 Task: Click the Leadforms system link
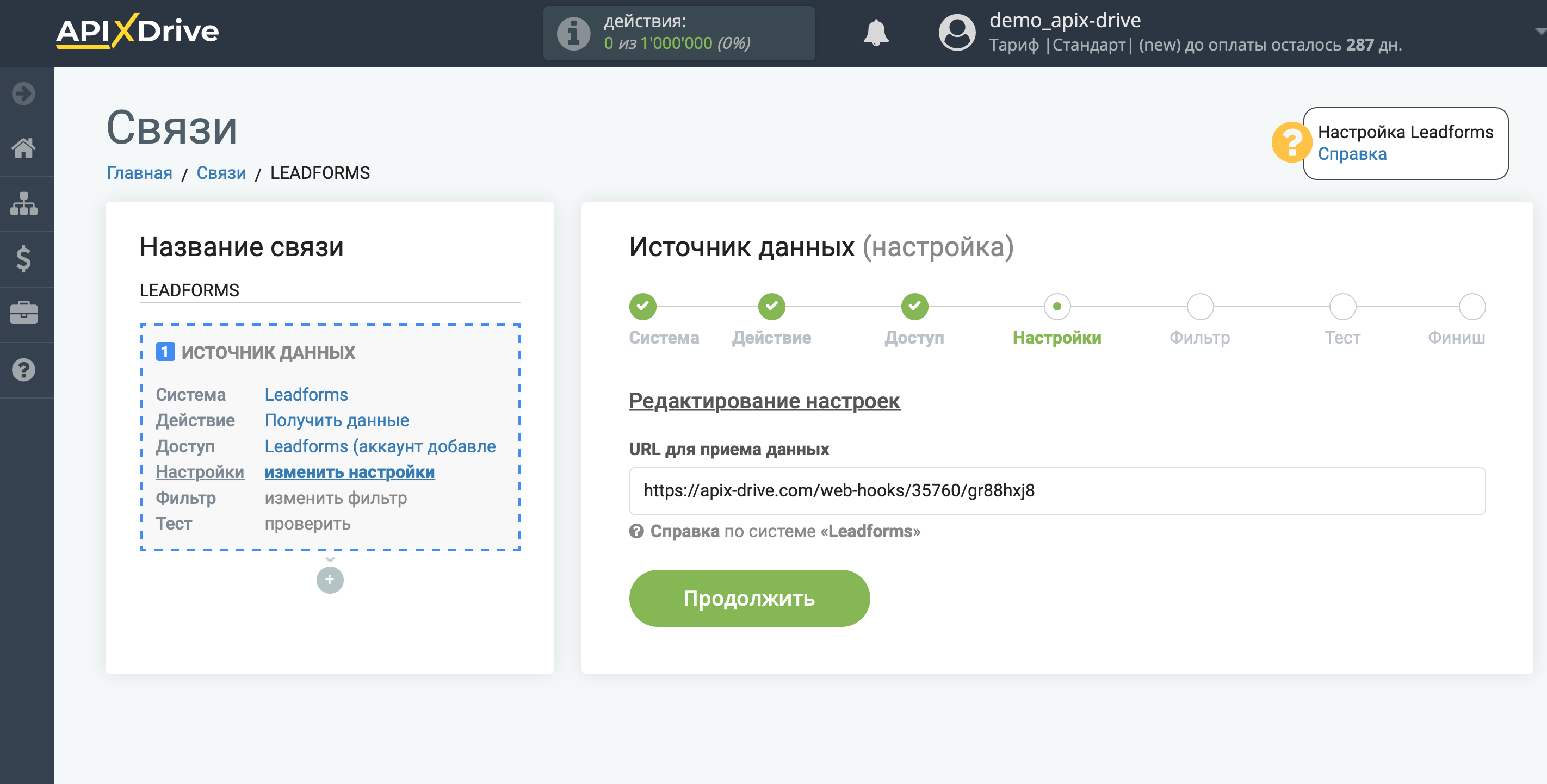click(x=306, y=394)
